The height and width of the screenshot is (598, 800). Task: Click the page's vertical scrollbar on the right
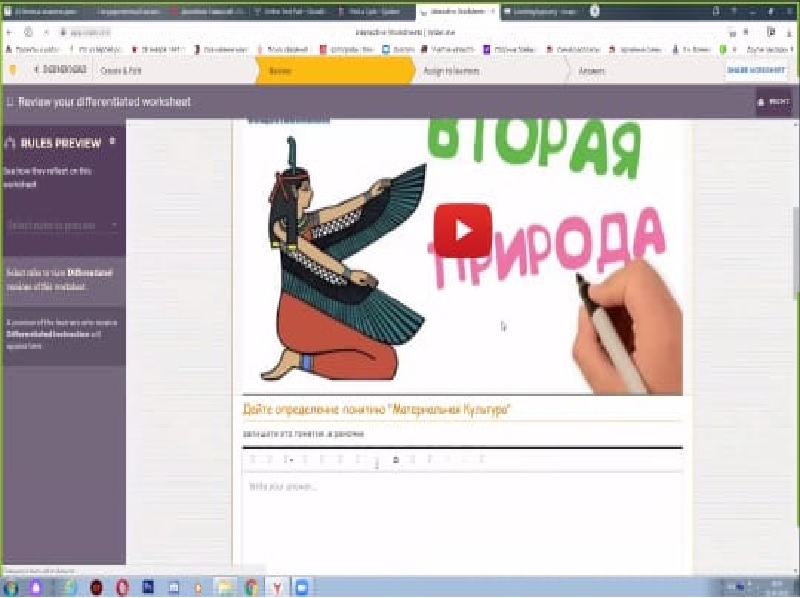(x=796, y=255)
